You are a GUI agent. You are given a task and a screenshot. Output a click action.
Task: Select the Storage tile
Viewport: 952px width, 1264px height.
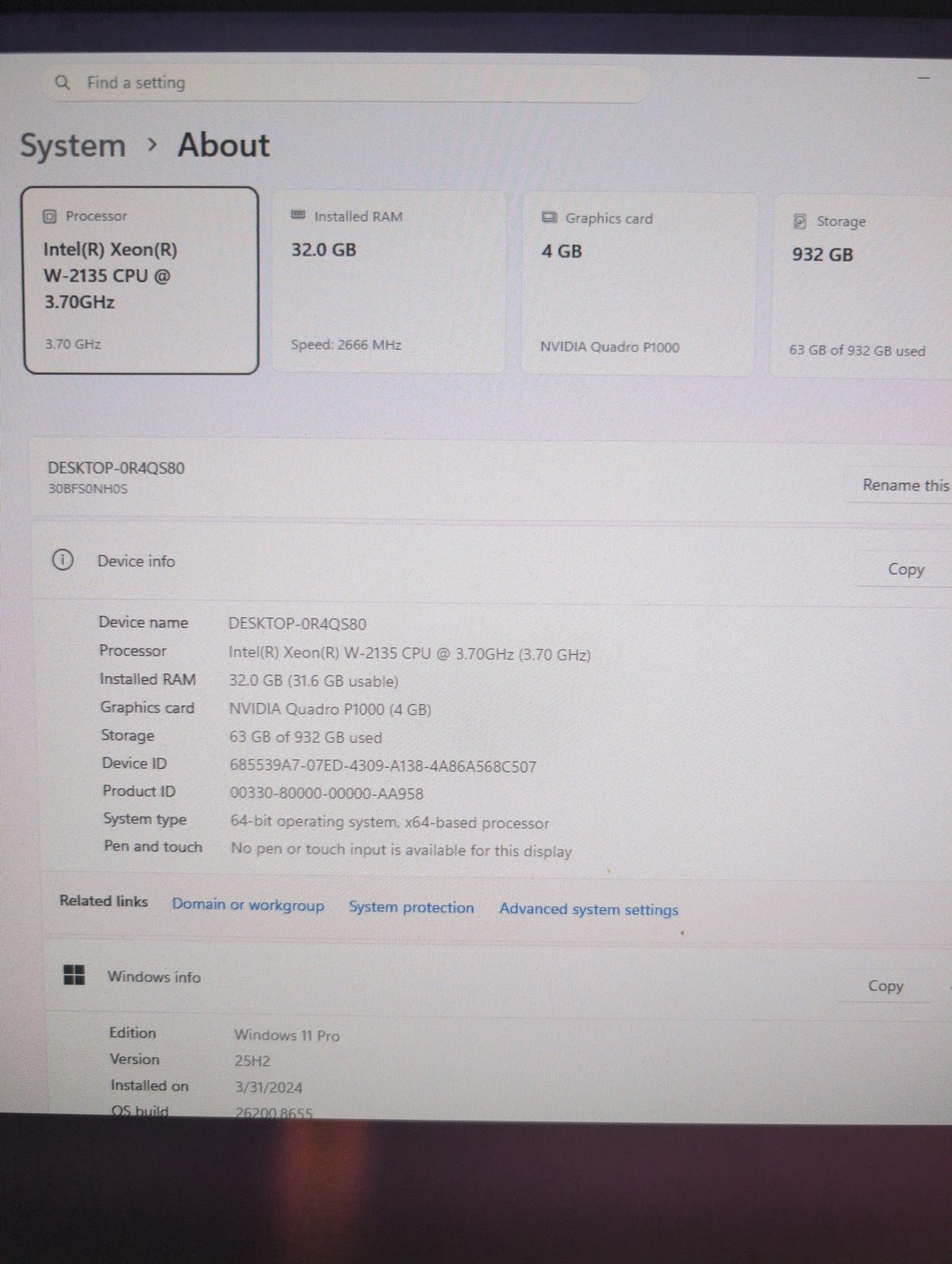tap(861, 286)
